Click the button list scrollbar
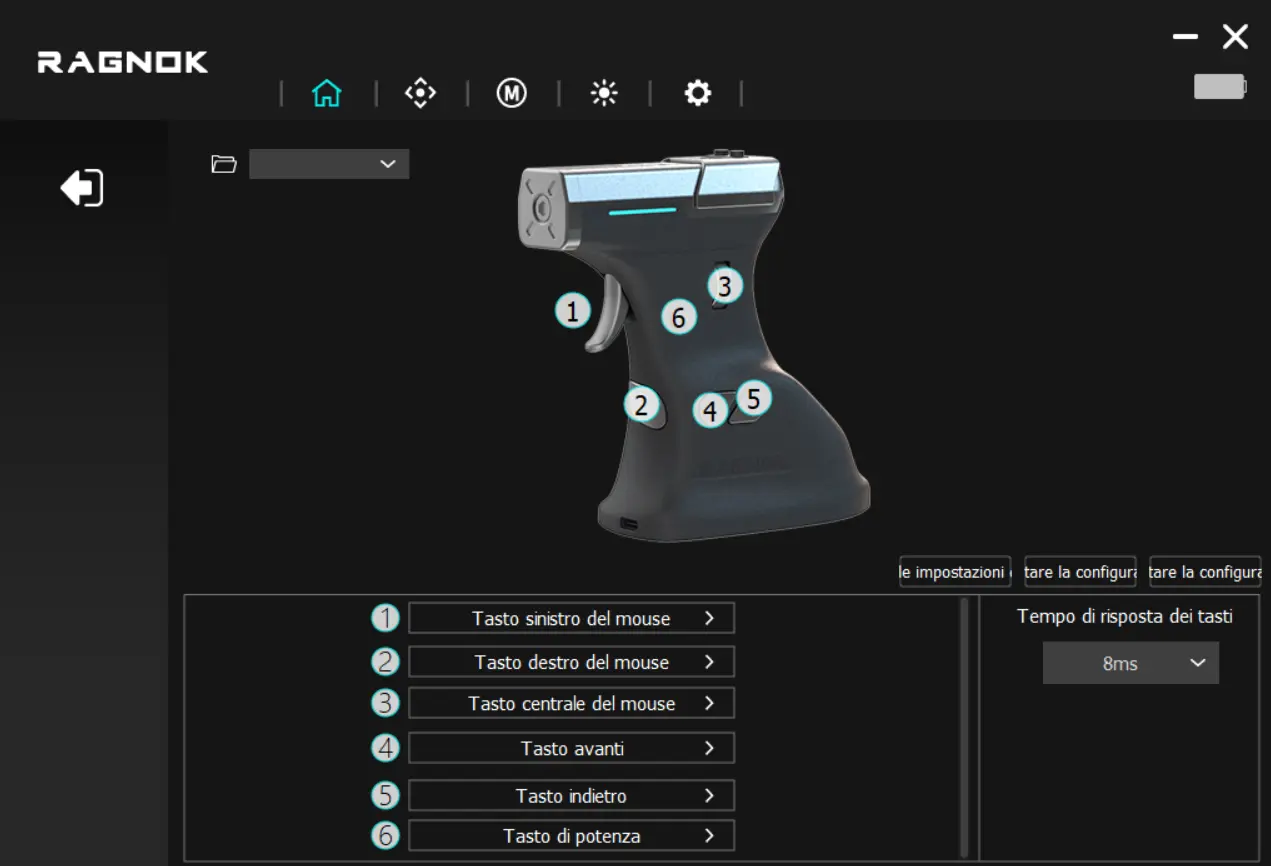This screenshot has width=1271, height=866. pos(964,726)
